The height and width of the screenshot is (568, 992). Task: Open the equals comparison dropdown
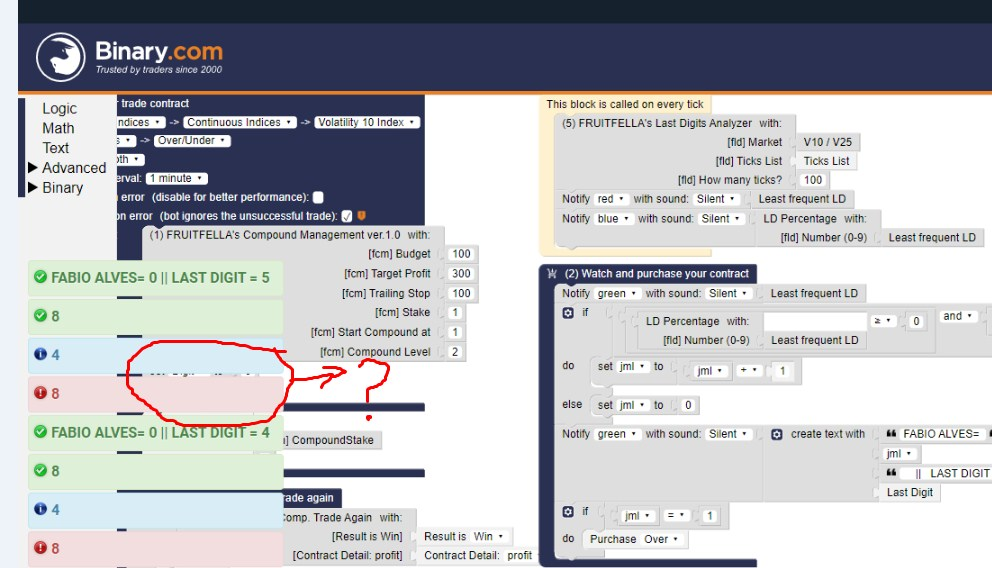pos(676,516)
